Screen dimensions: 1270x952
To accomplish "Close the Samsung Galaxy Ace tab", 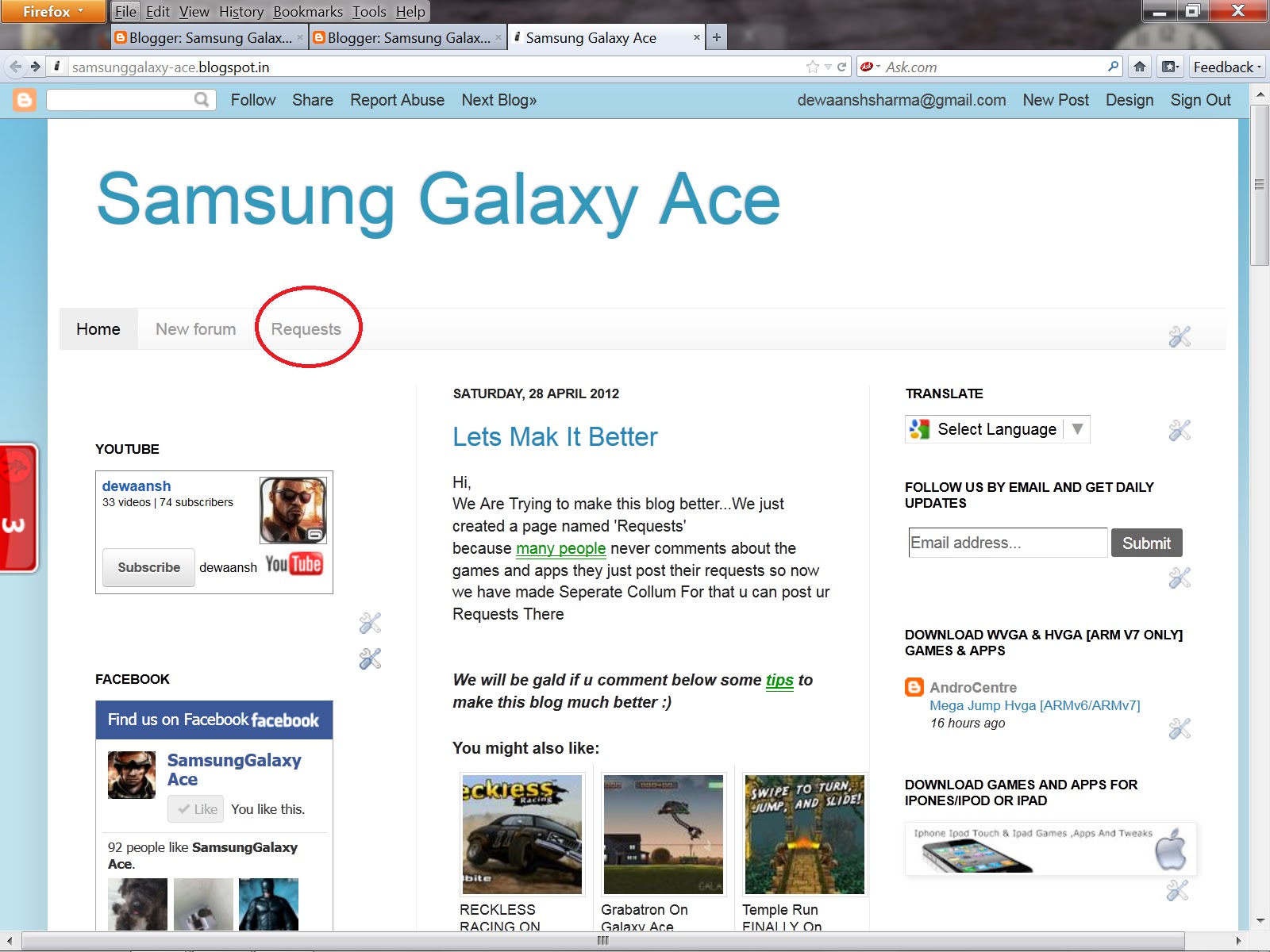I will [x=697, y=37].
